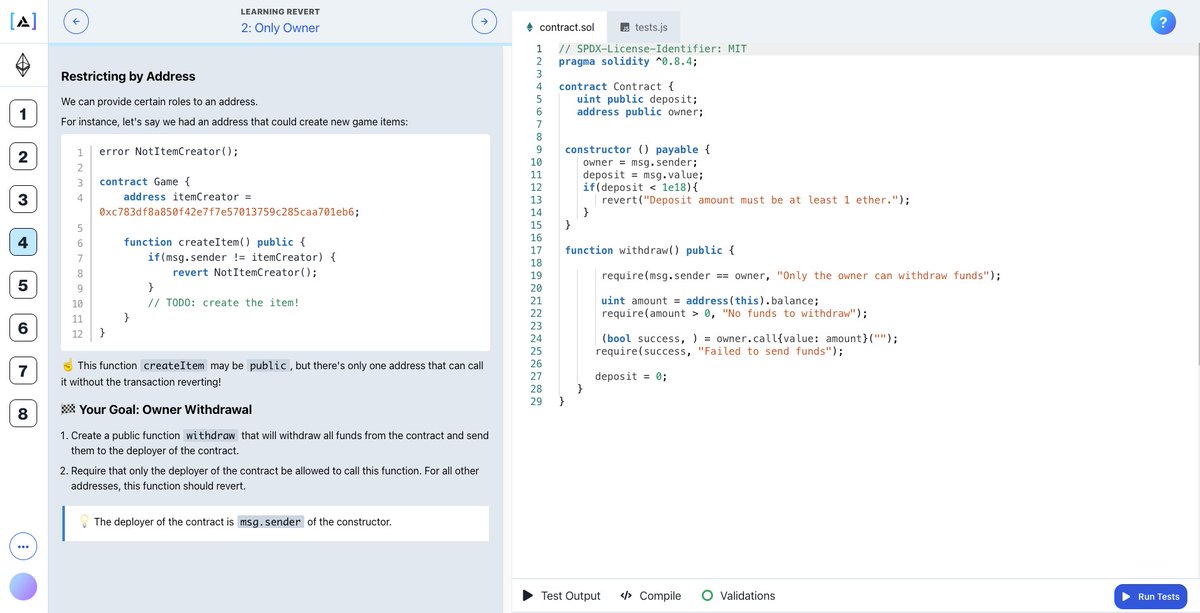Image resolution: width=1200 pixels, height=613 pixels.
Task: Advance with the right arrow button
Action: tap(484, 21)
